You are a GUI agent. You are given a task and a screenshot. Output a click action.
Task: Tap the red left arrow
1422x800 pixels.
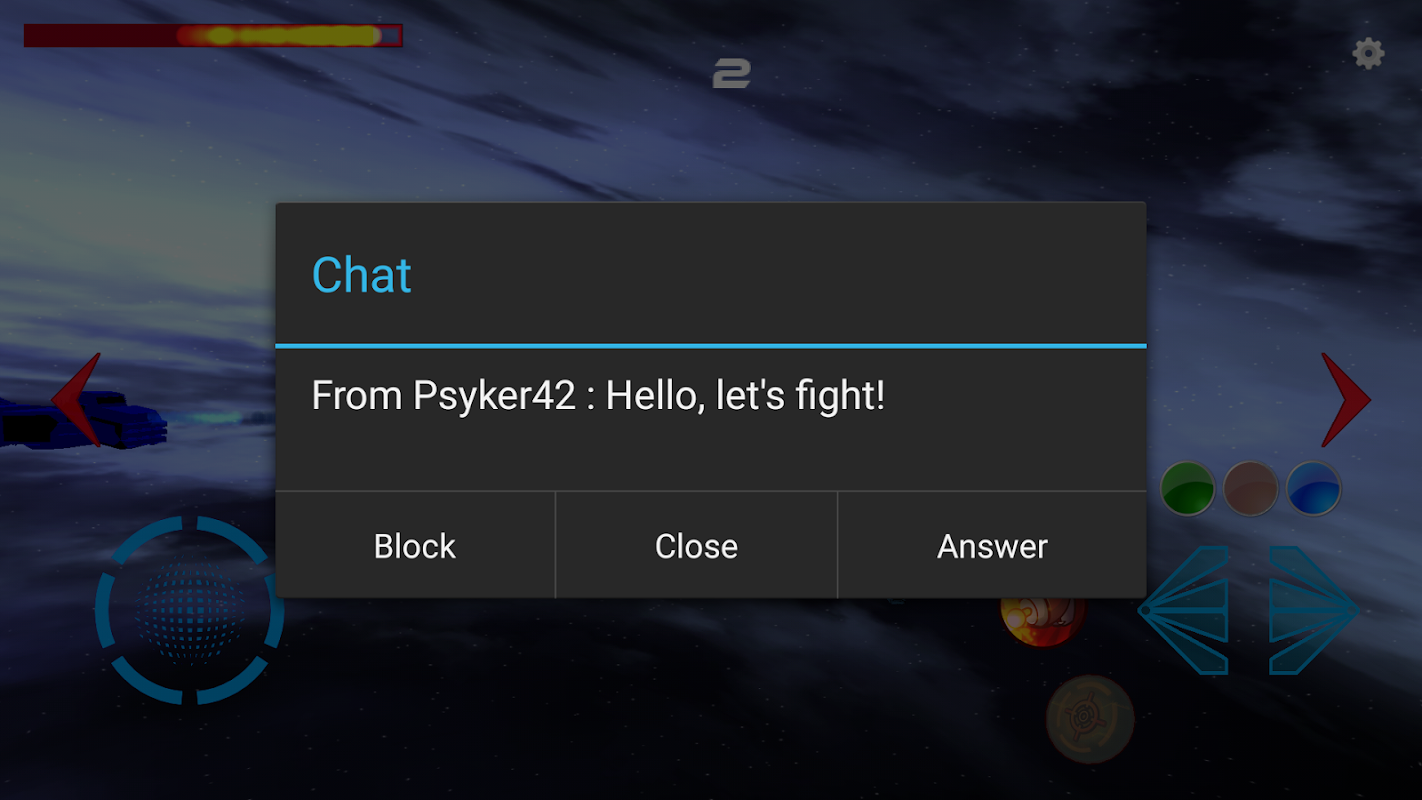[76, 399]
